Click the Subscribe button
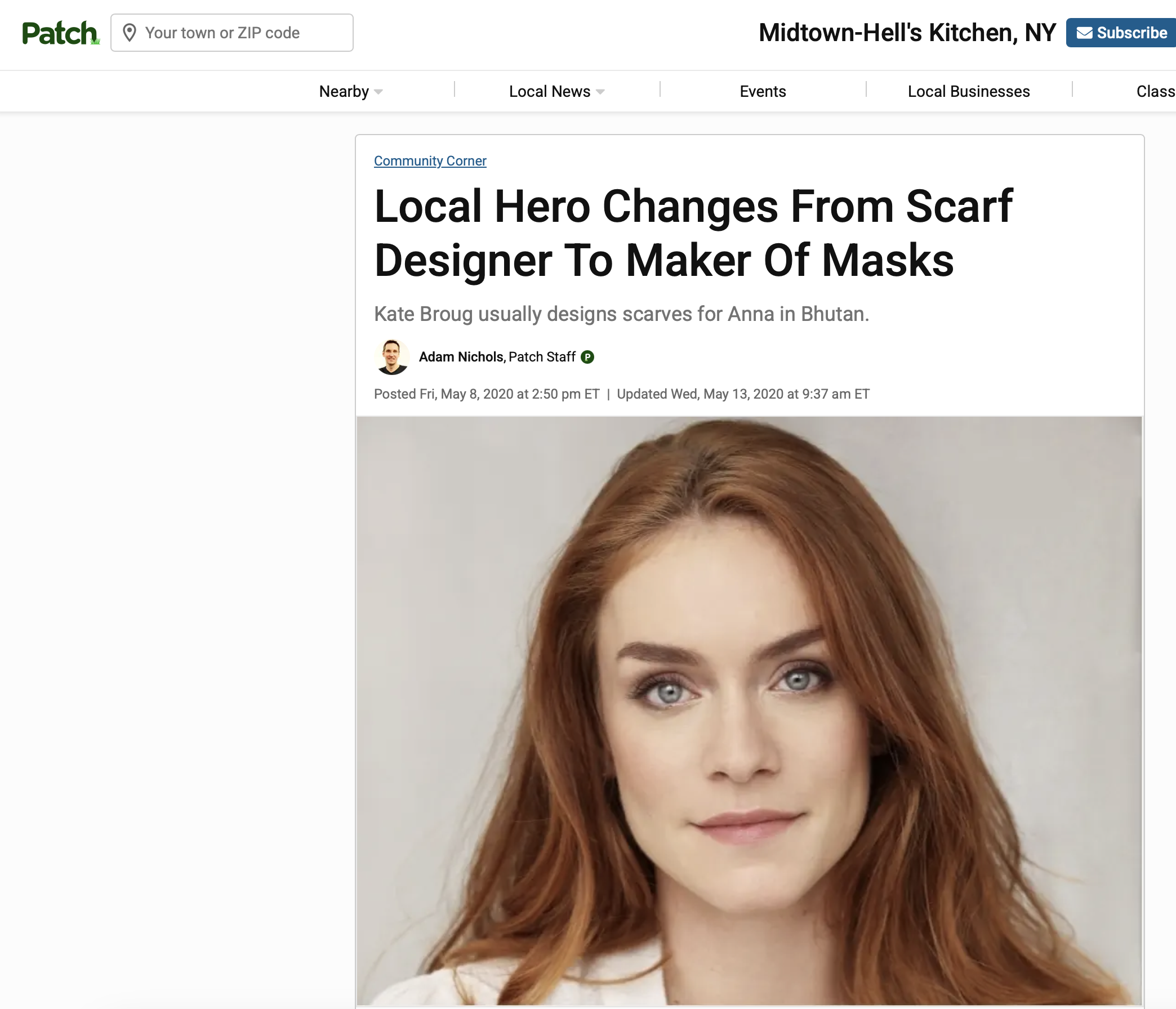The image size is (1176, 1009). tap(1121, 33)
